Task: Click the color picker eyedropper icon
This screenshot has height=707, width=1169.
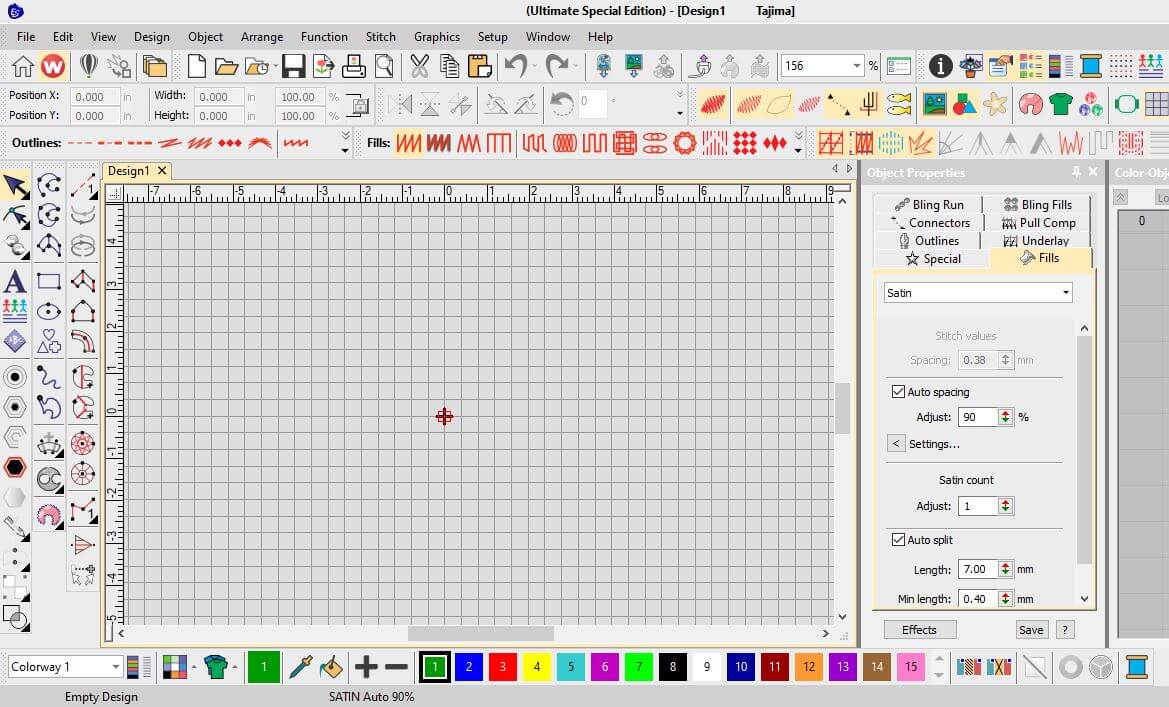Action: point(300,667)
